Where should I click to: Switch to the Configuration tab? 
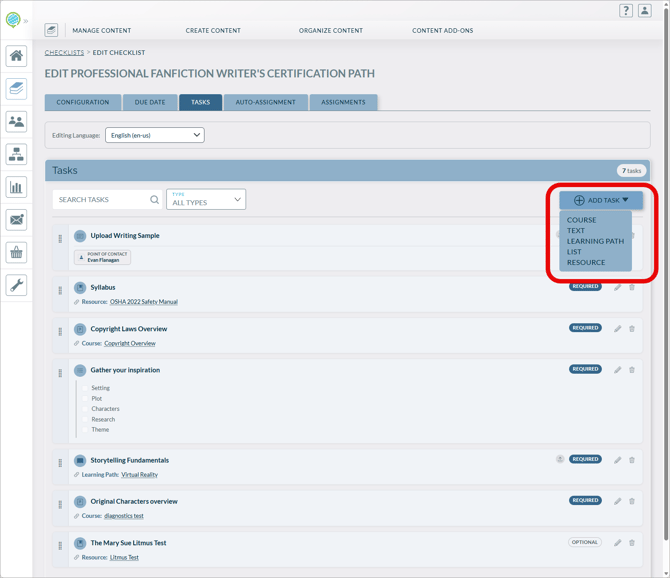click(x=83, y=102)
